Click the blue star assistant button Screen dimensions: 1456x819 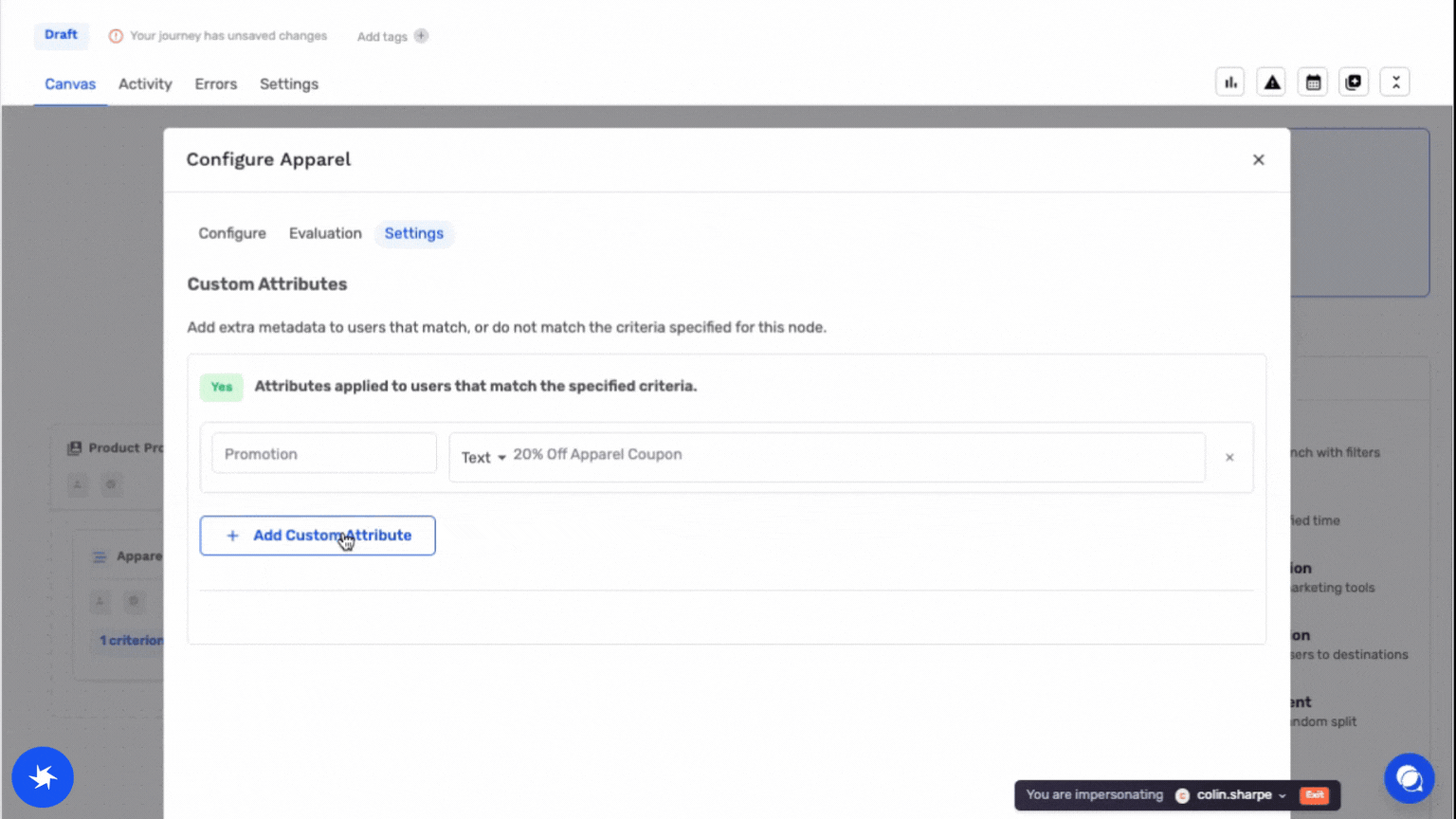(x=43, y=777)
